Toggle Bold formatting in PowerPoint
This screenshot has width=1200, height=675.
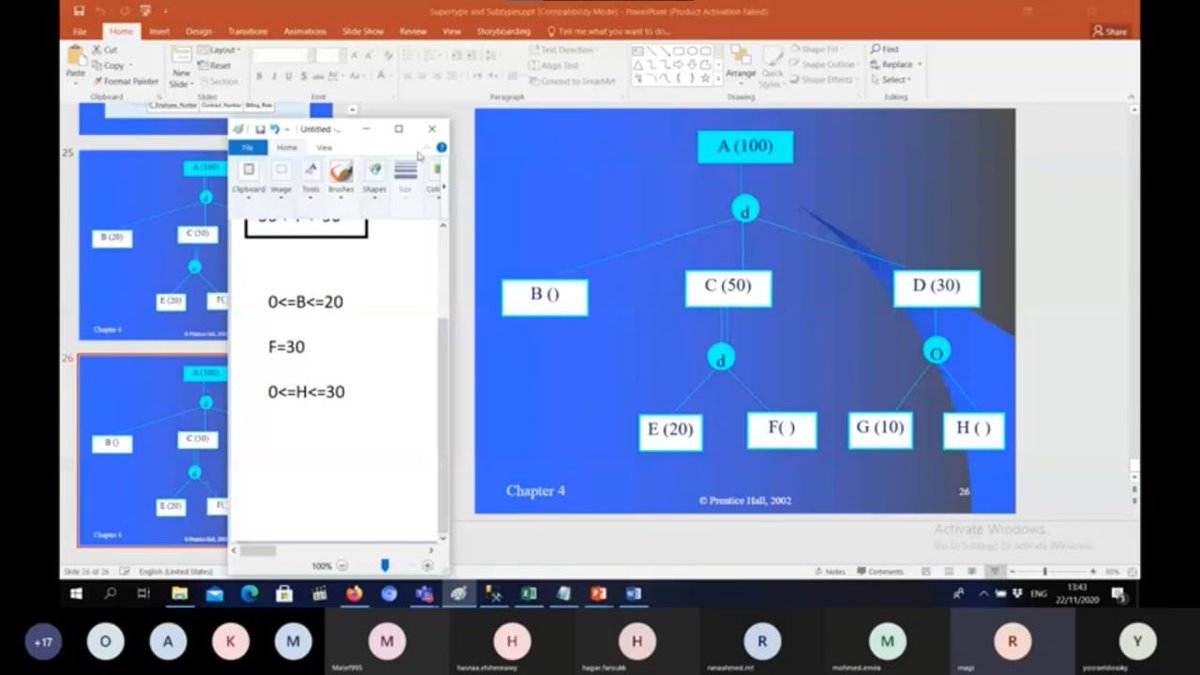click(x=258, y=76)
